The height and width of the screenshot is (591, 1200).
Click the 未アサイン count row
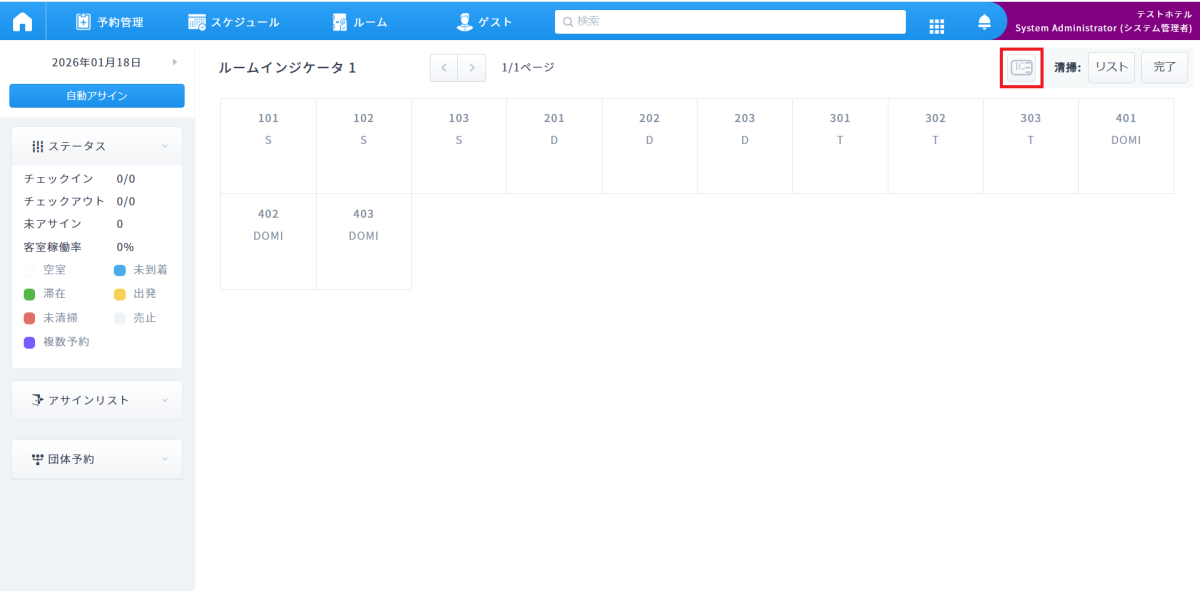click(74, 224)
